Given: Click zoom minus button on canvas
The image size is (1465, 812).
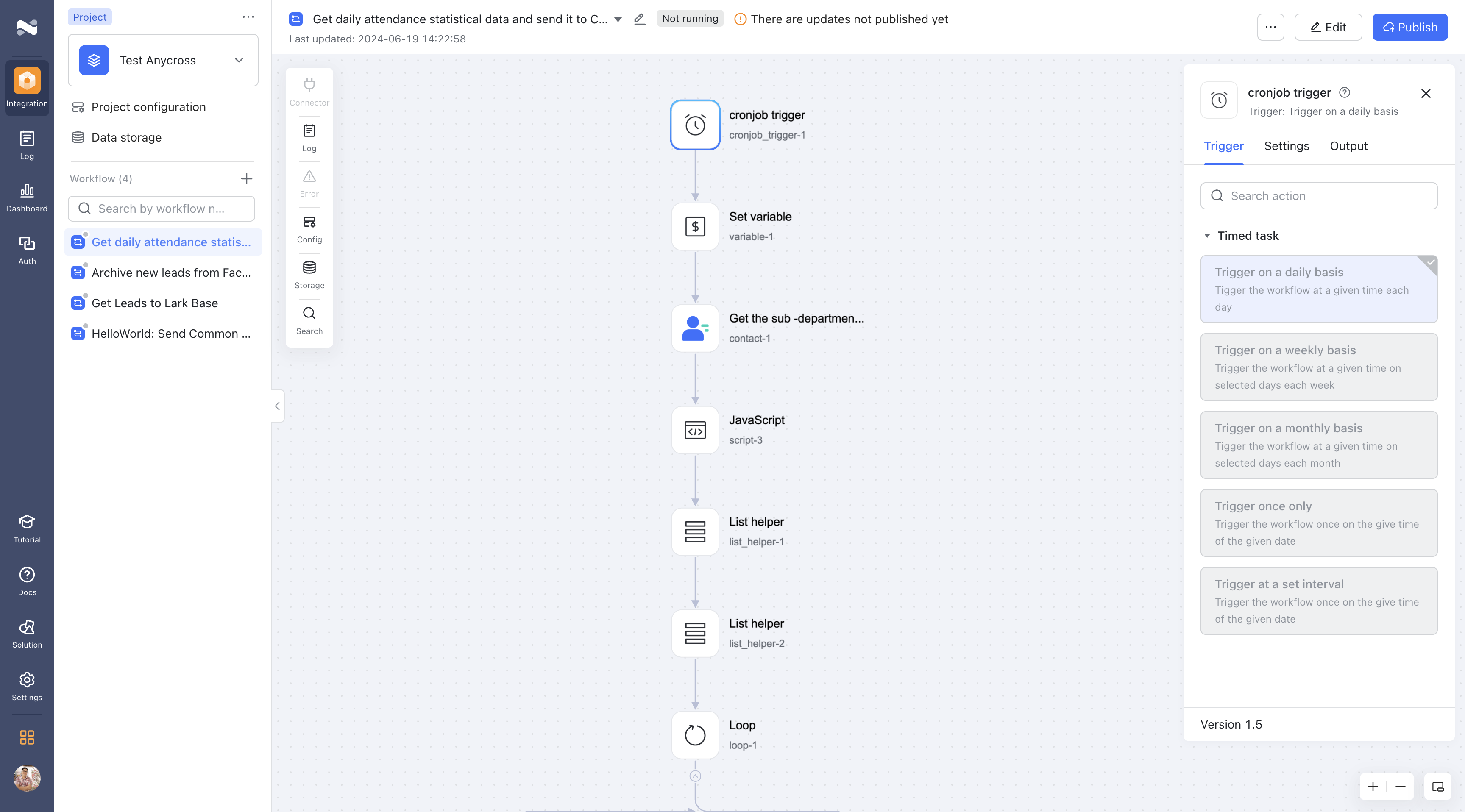Looking at the screenshot, I should (1400, 787).
